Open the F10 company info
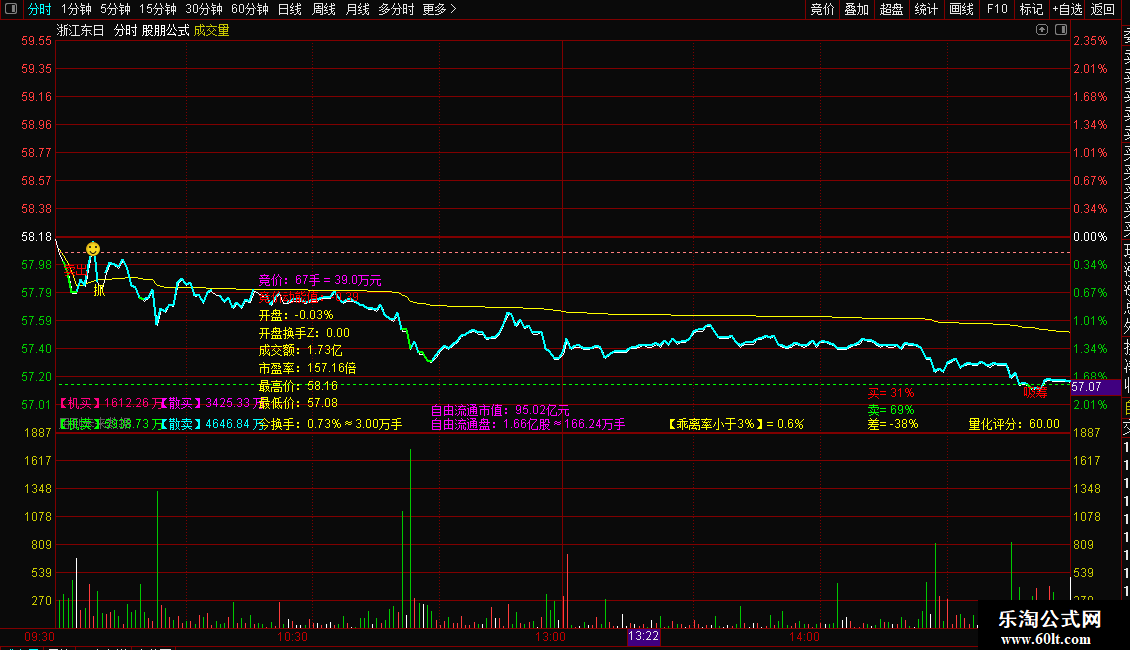This screenshot has width=1130, height=650. [997, 9]
